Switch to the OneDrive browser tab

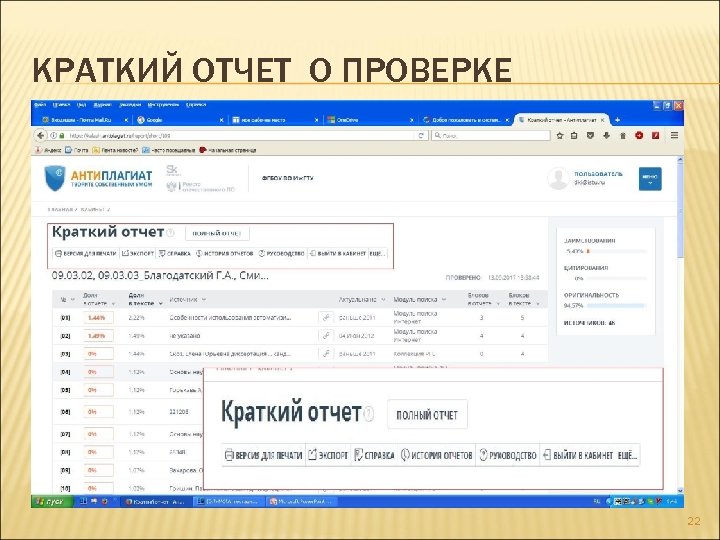pyautogui.click(x=368, y=120)
